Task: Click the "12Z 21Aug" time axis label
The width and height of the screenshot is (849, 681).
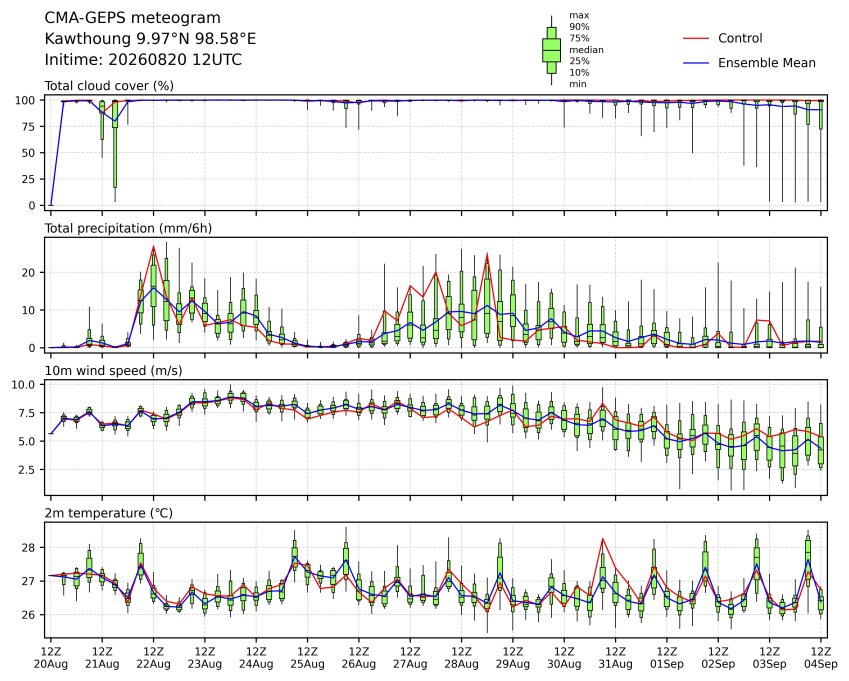Action: (102, 658)
